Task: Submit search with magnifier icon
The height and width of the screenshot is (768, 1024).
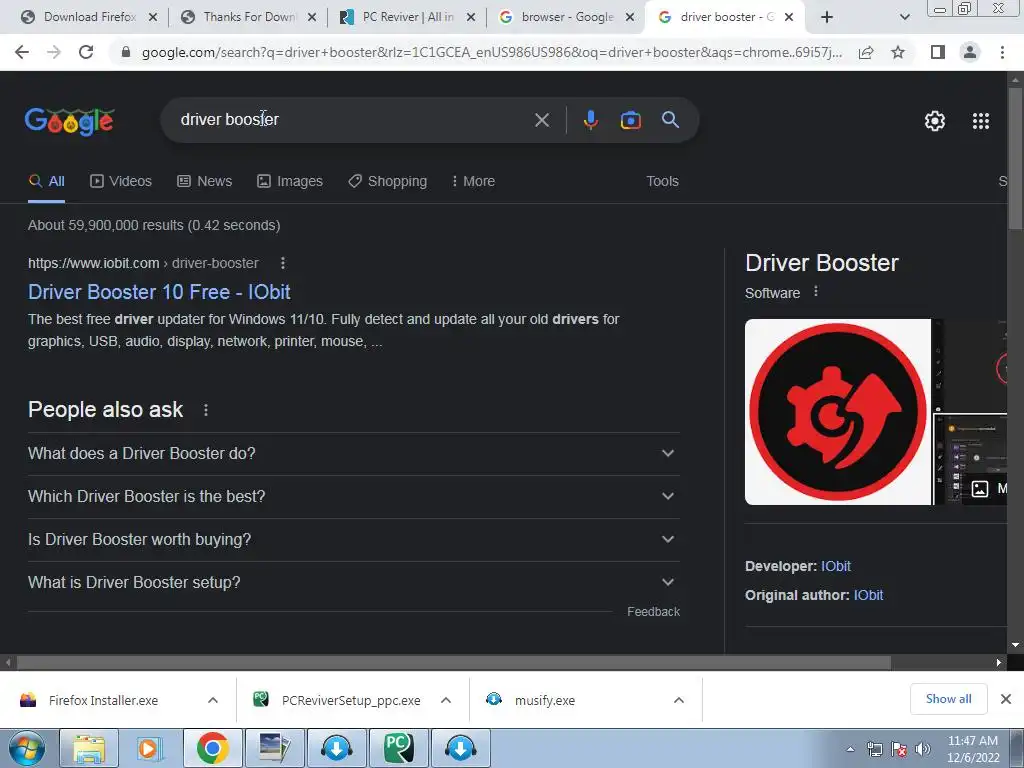Action: (670, 120)
